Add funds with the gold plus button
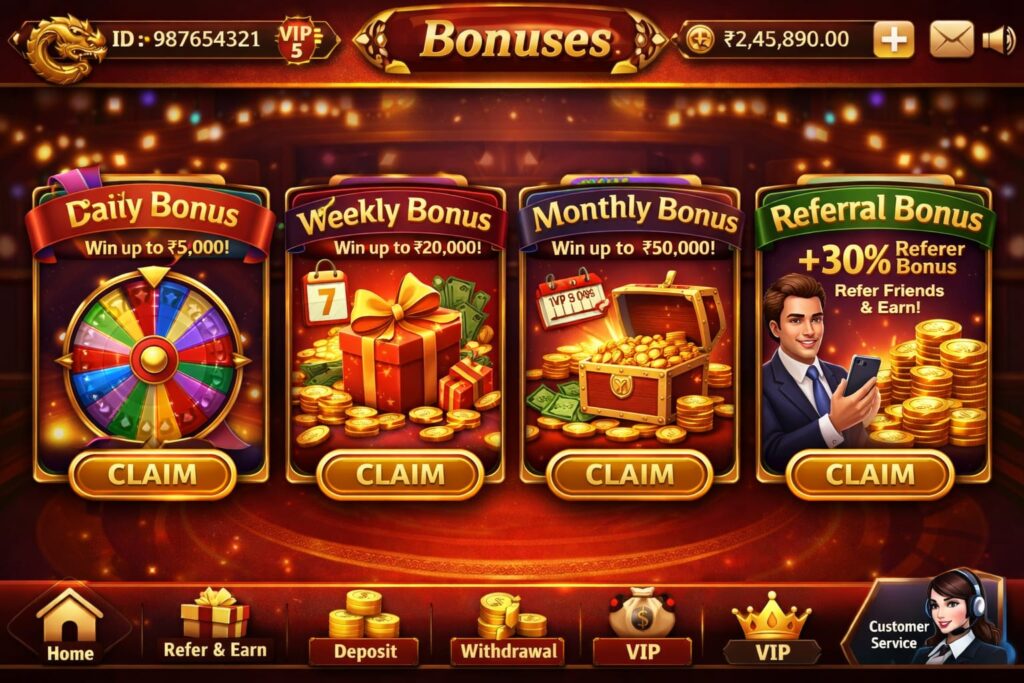1024x683 pixels. click(893, 40)
